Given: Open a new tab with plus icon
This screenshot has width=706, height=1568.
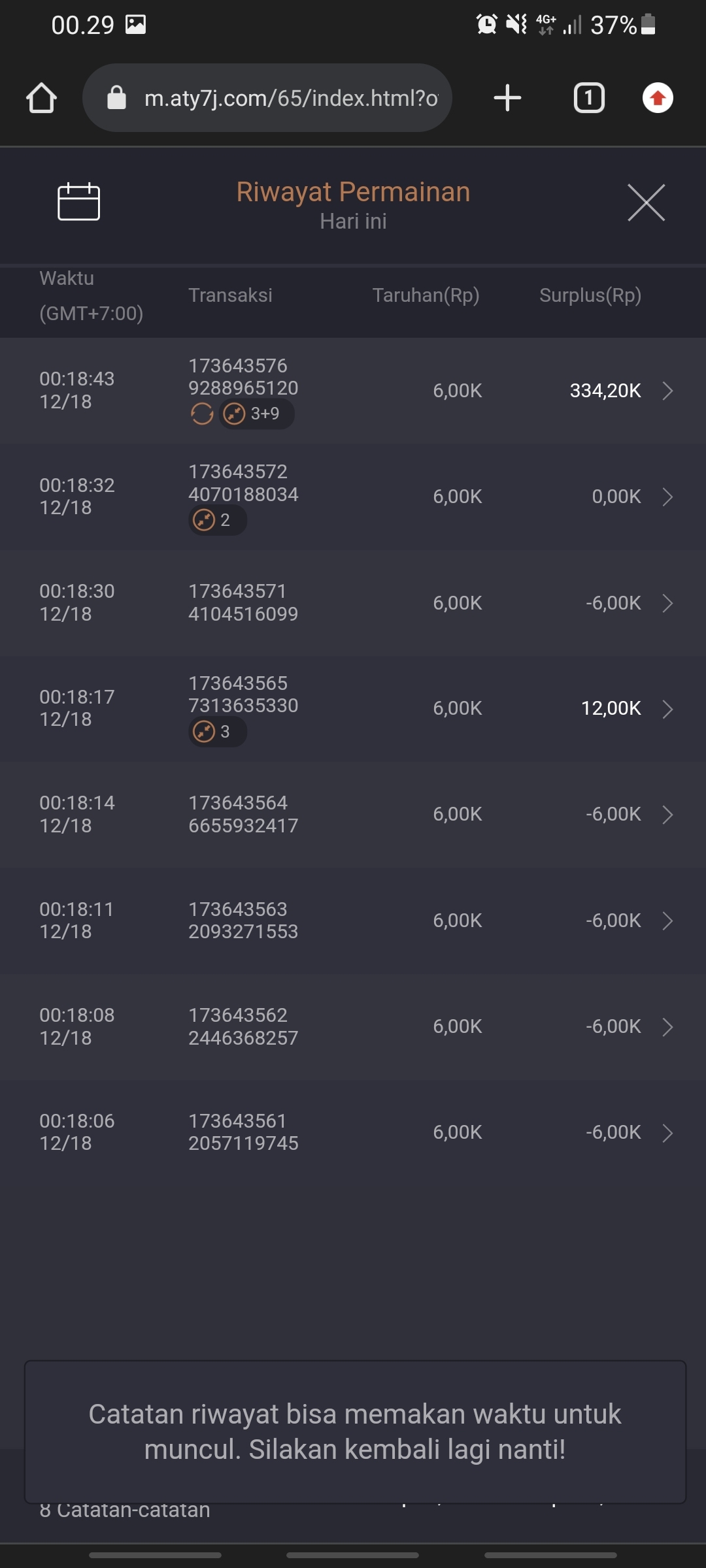Looking at the screenshot, I should pos(507,98).
